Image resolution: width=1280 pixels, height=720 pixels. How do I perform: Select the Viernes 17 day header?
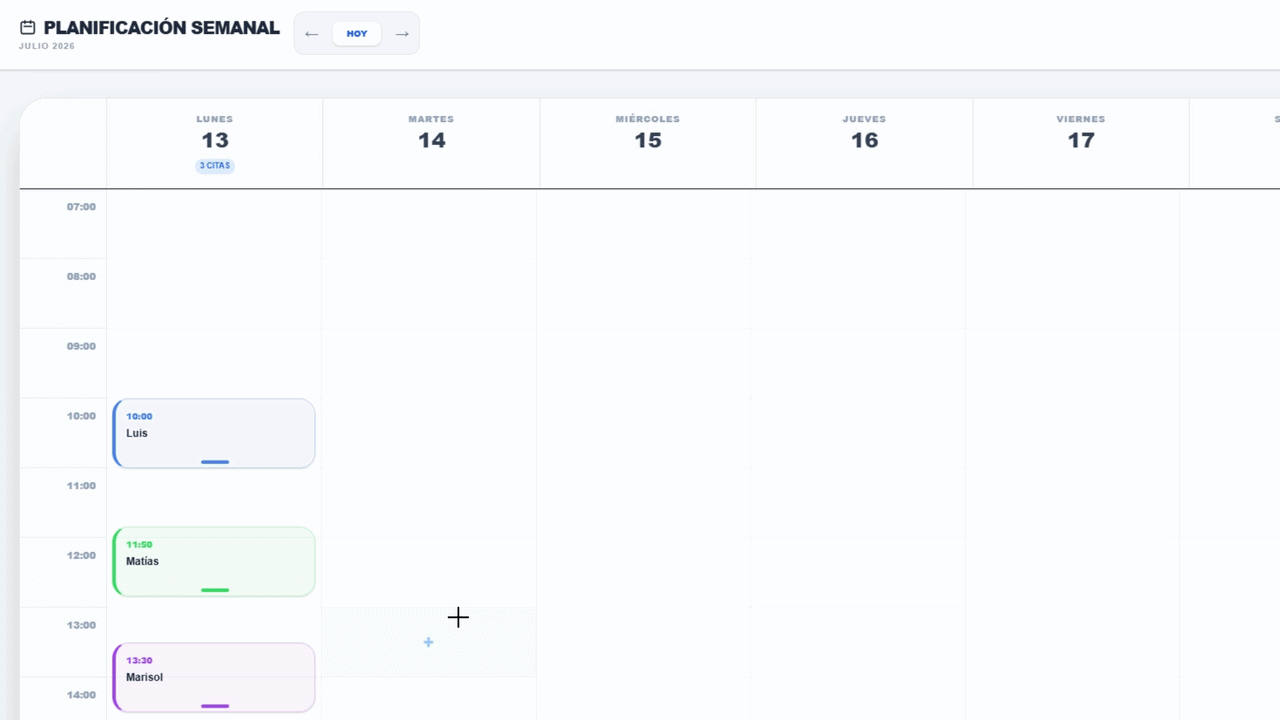click(x=1081, y=143)
